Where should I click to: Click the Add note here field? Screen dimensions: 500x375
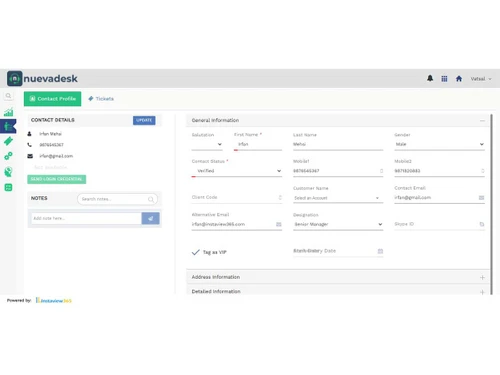coord(86,218)
